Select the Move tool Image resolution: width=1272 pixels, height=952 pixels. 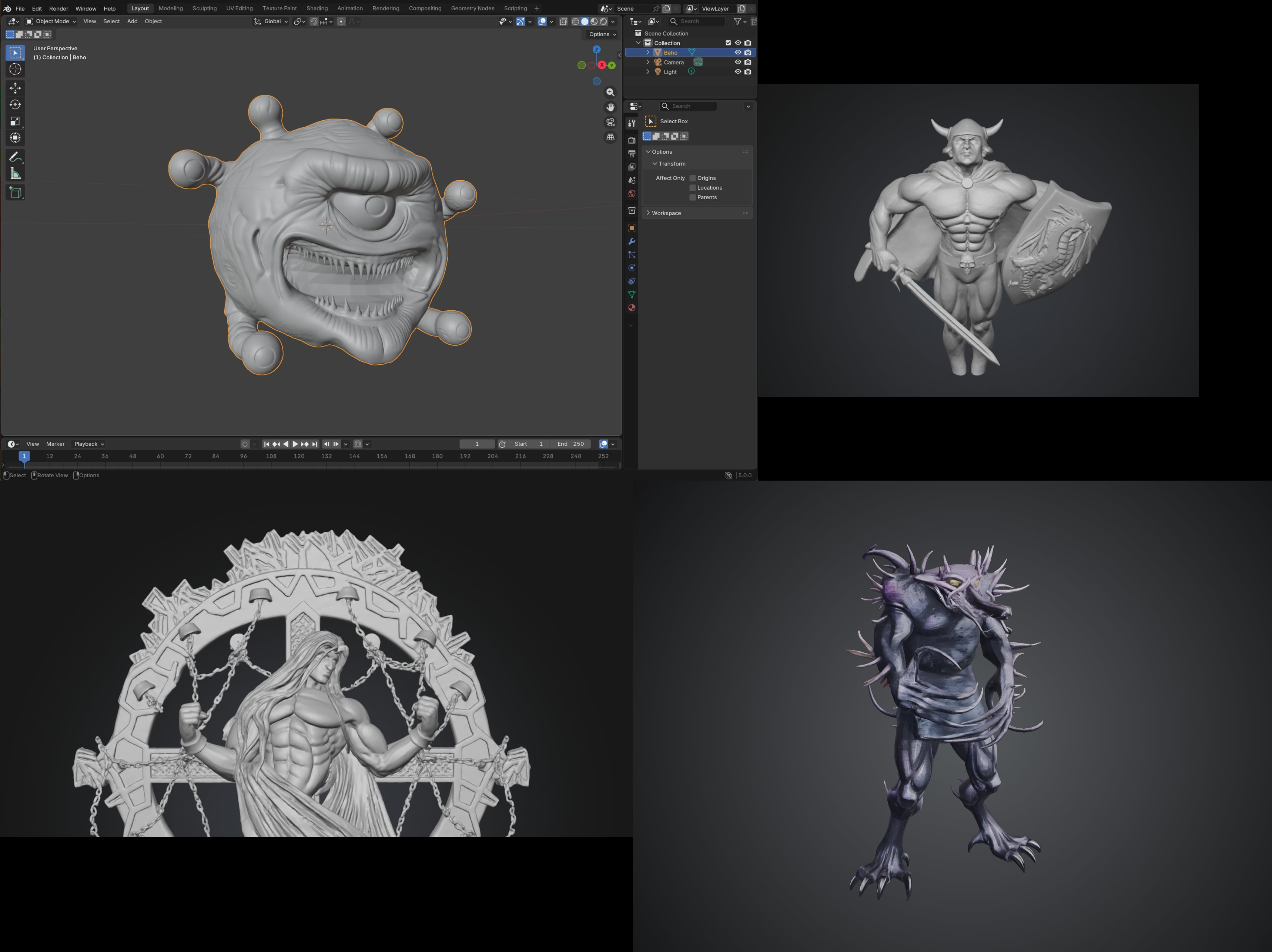click(x=16, y=88)
